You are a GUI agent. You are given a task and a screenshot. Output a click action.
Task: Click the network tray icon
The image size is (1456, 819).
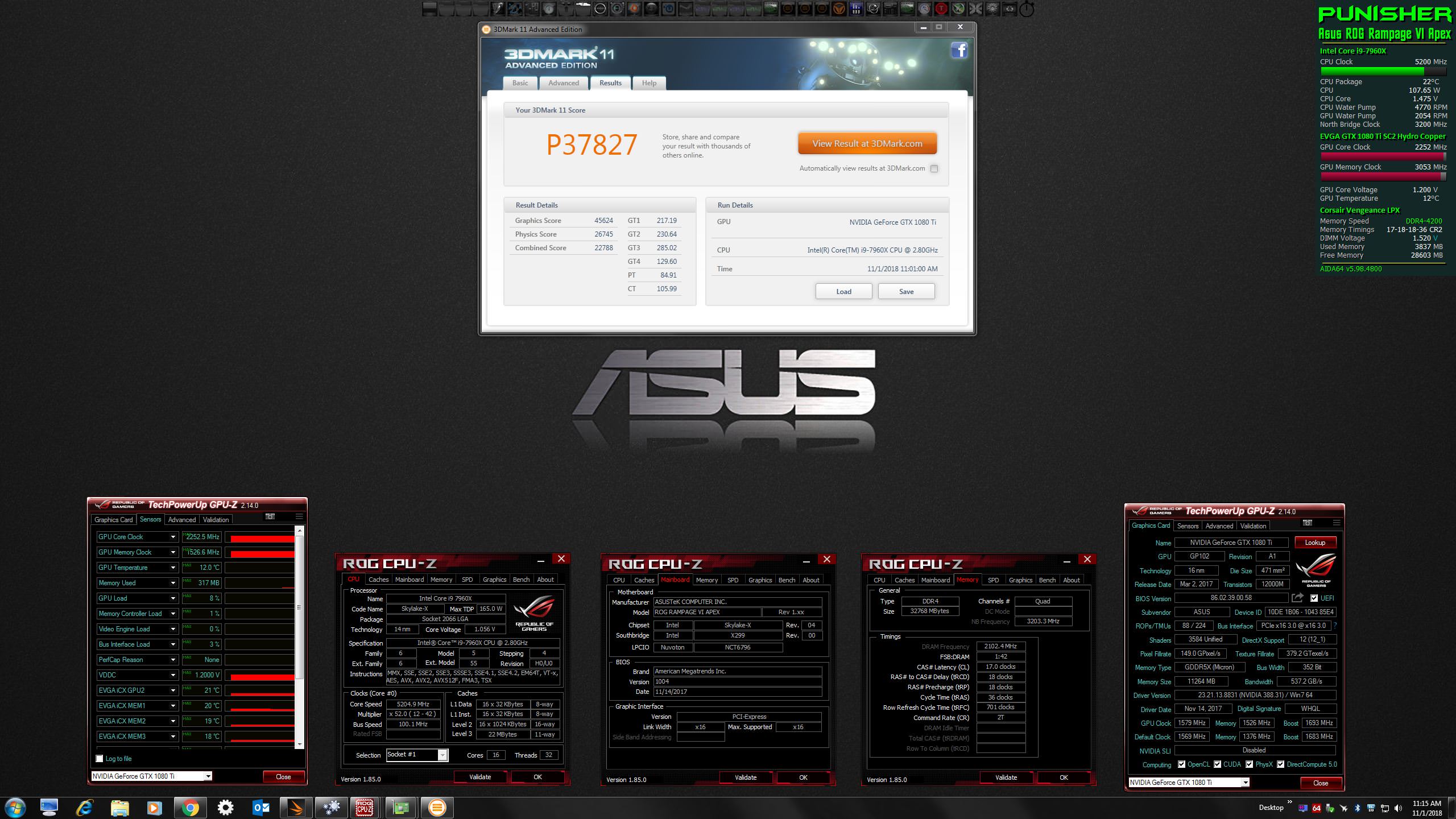coord(1385,808)
